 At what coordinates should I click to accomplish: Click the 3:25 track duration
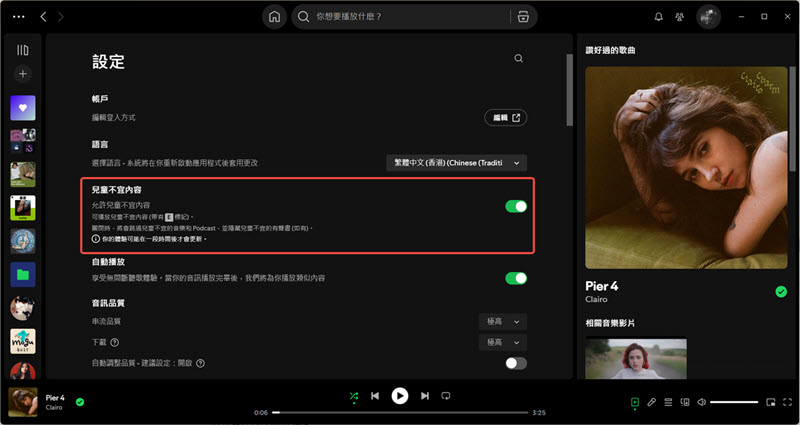tap(539, 413)
